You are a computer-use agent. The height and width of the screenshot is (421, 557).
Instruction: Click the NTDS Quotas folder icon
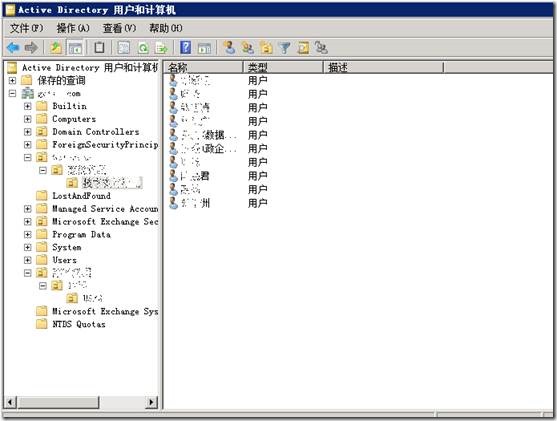coord(42,324)
